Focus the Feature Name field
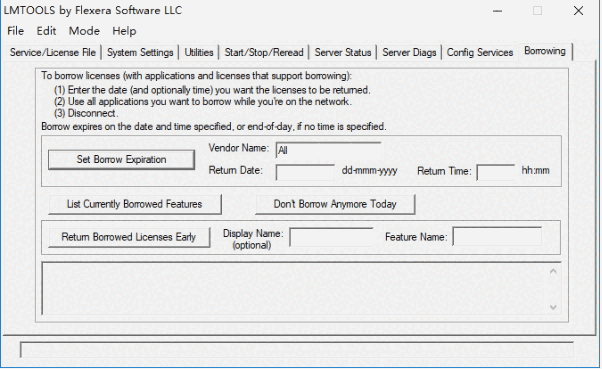Screen dimensions: 602x369 [x=497, y=237]
